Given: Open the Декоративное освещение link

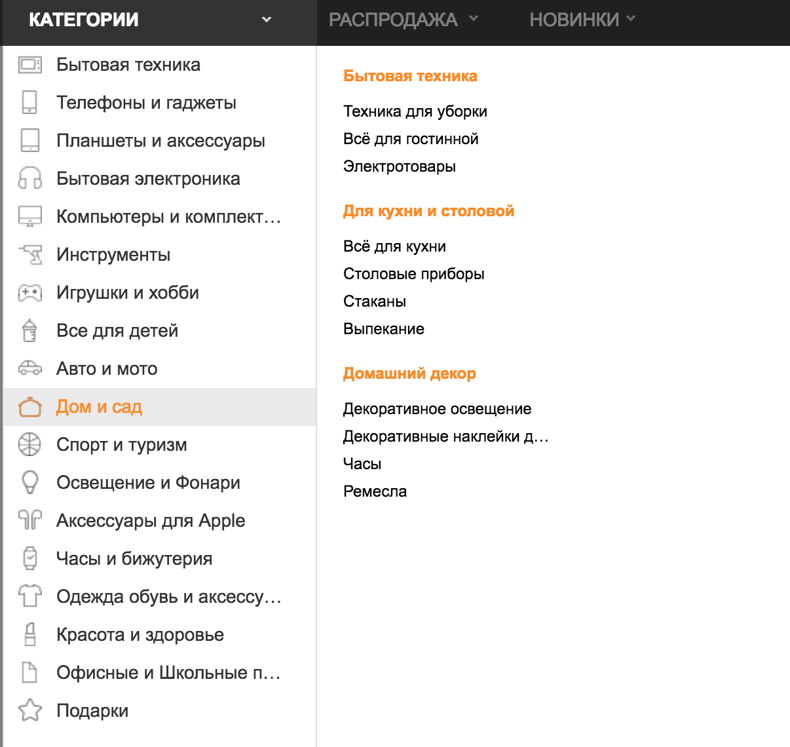Looking at the screenshot, I should [437, 409].
